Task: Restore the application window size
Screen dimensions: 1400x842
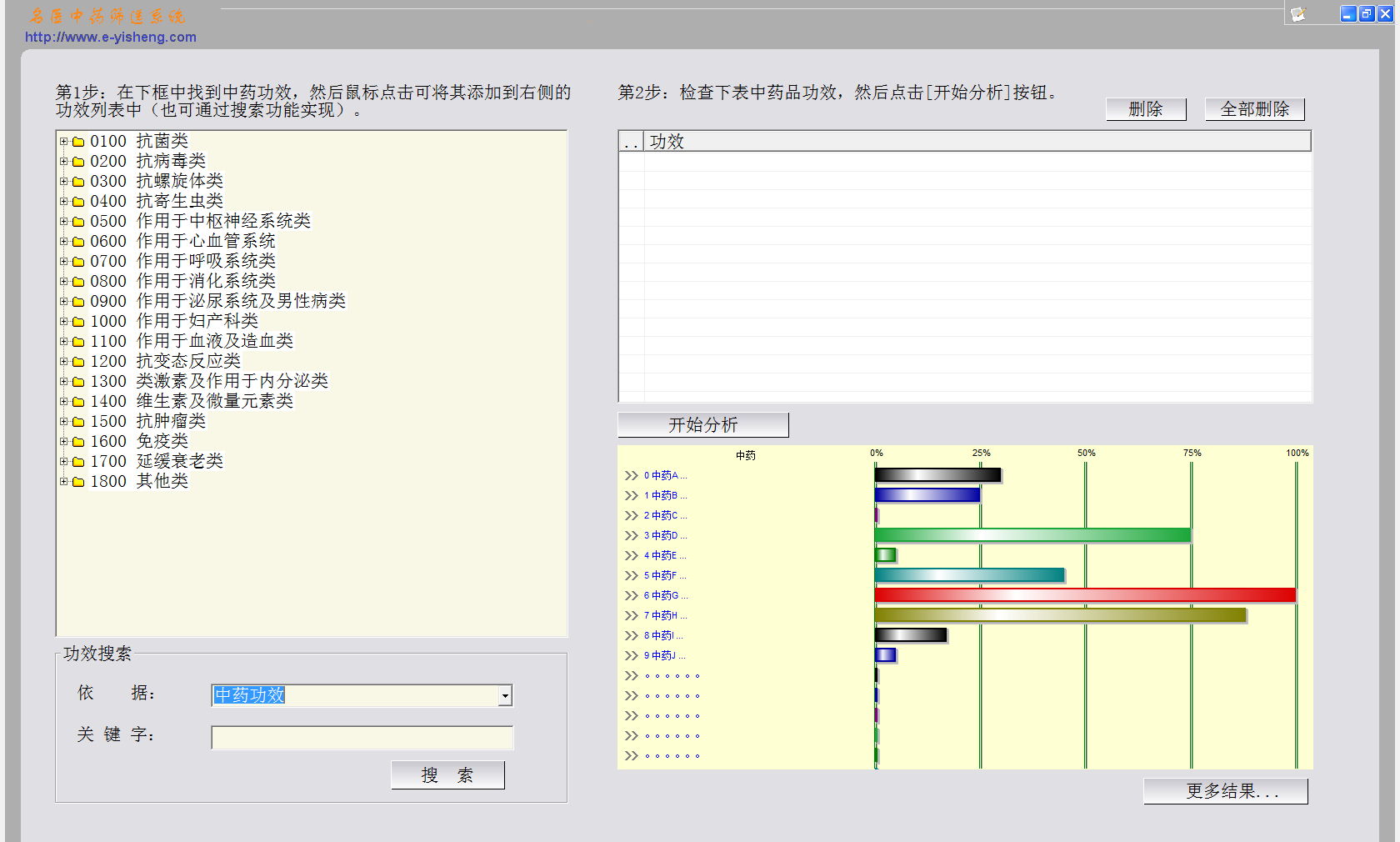Action: [1367, 14]
